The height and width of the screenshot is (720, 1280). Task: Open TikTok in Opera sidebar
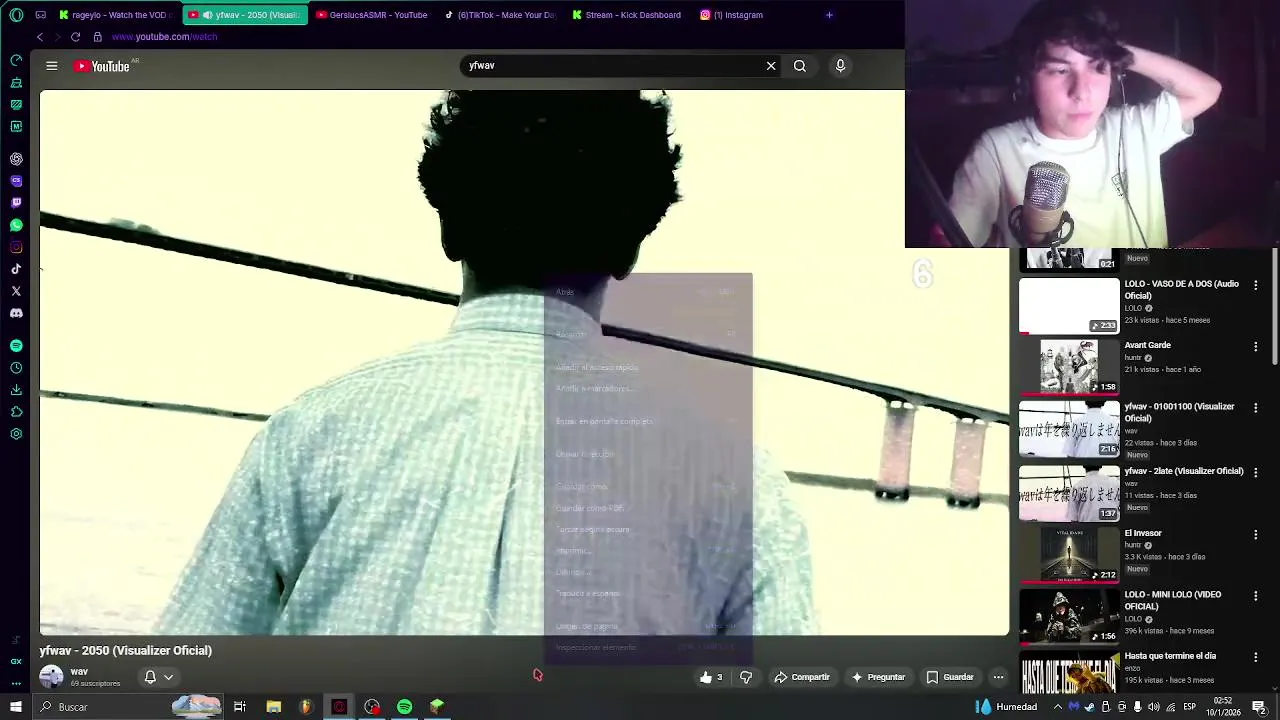tap(16, 269)
